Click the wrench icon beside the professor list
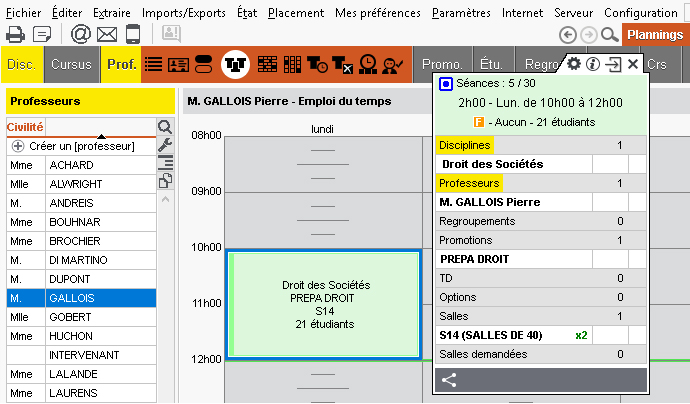The height and width of the screenshot is (404, 690). click(165, 144)
